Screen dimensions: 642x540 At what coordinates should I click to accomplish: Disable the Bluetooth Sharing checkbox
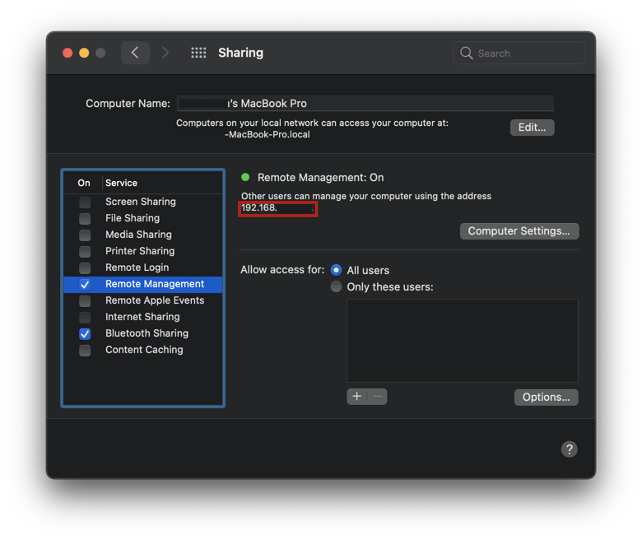click(x=85, y=334)
